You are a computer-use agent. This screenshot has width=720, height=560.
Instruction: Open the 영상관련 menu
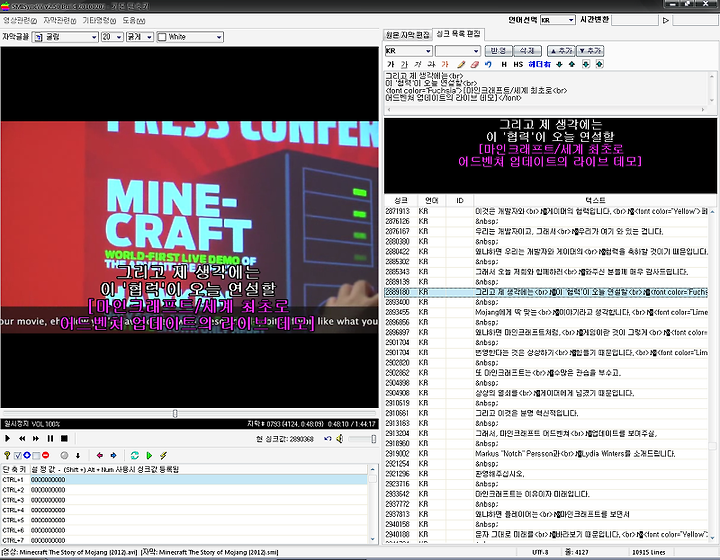point(20,20)
